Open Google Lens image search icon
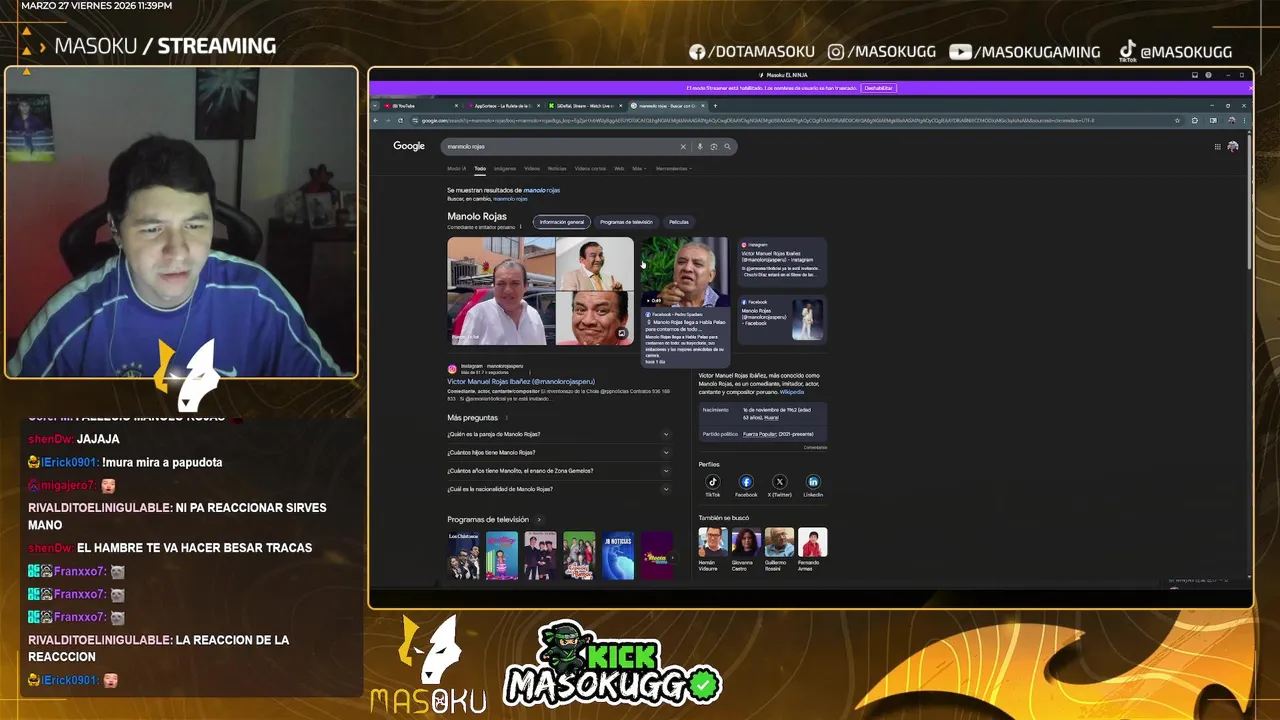 click(713, 147)
